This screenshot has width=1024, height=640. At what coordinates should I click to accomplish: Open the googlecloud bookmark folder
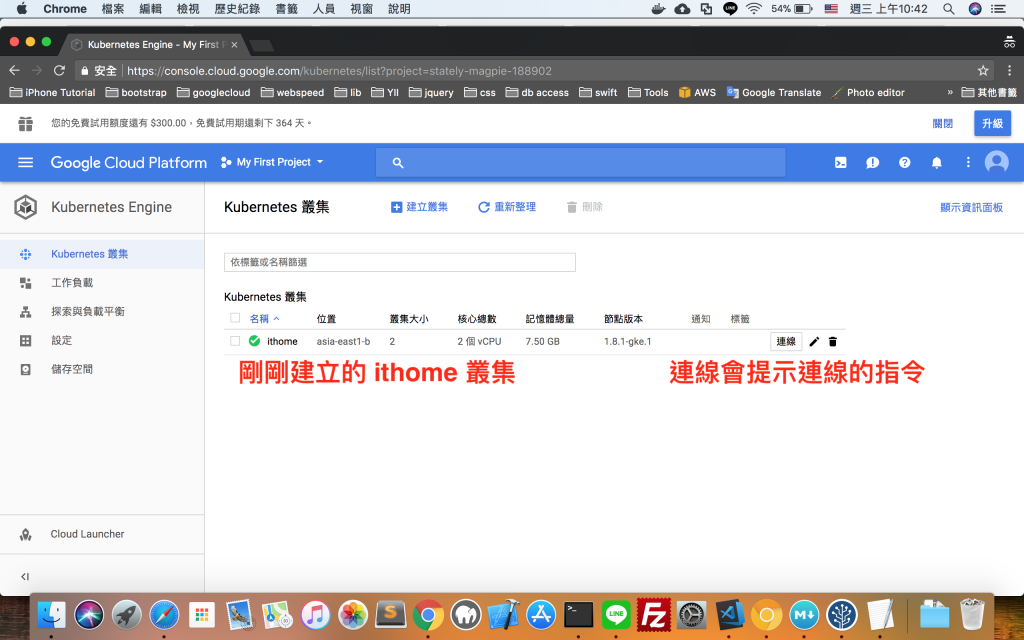[x=214, y=92]
